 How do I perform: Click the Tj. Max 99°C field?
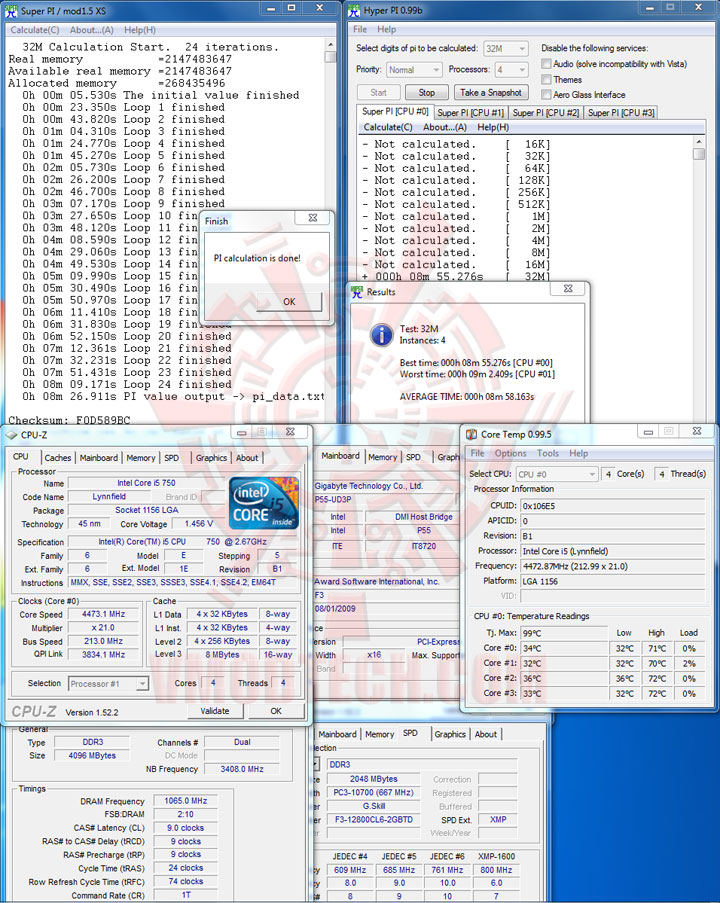[564, 633]
